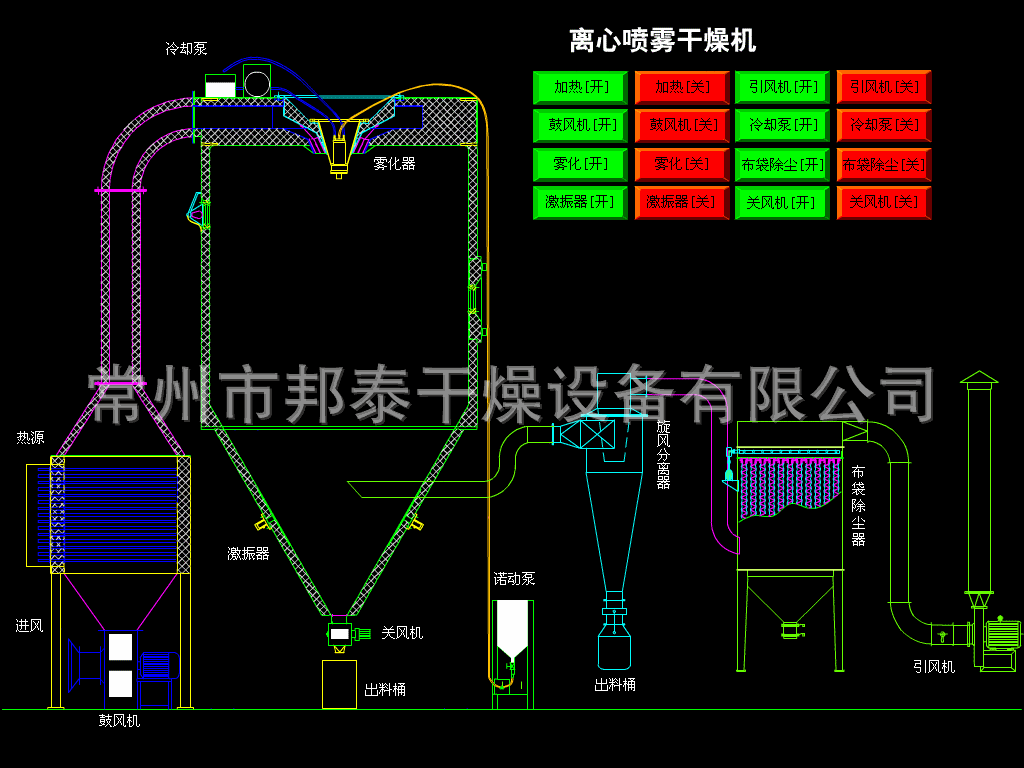Click the 离心喷雾干燥机 title text
The width and height of the screenshot is (1024, 768).
click(x=661, y=40)
